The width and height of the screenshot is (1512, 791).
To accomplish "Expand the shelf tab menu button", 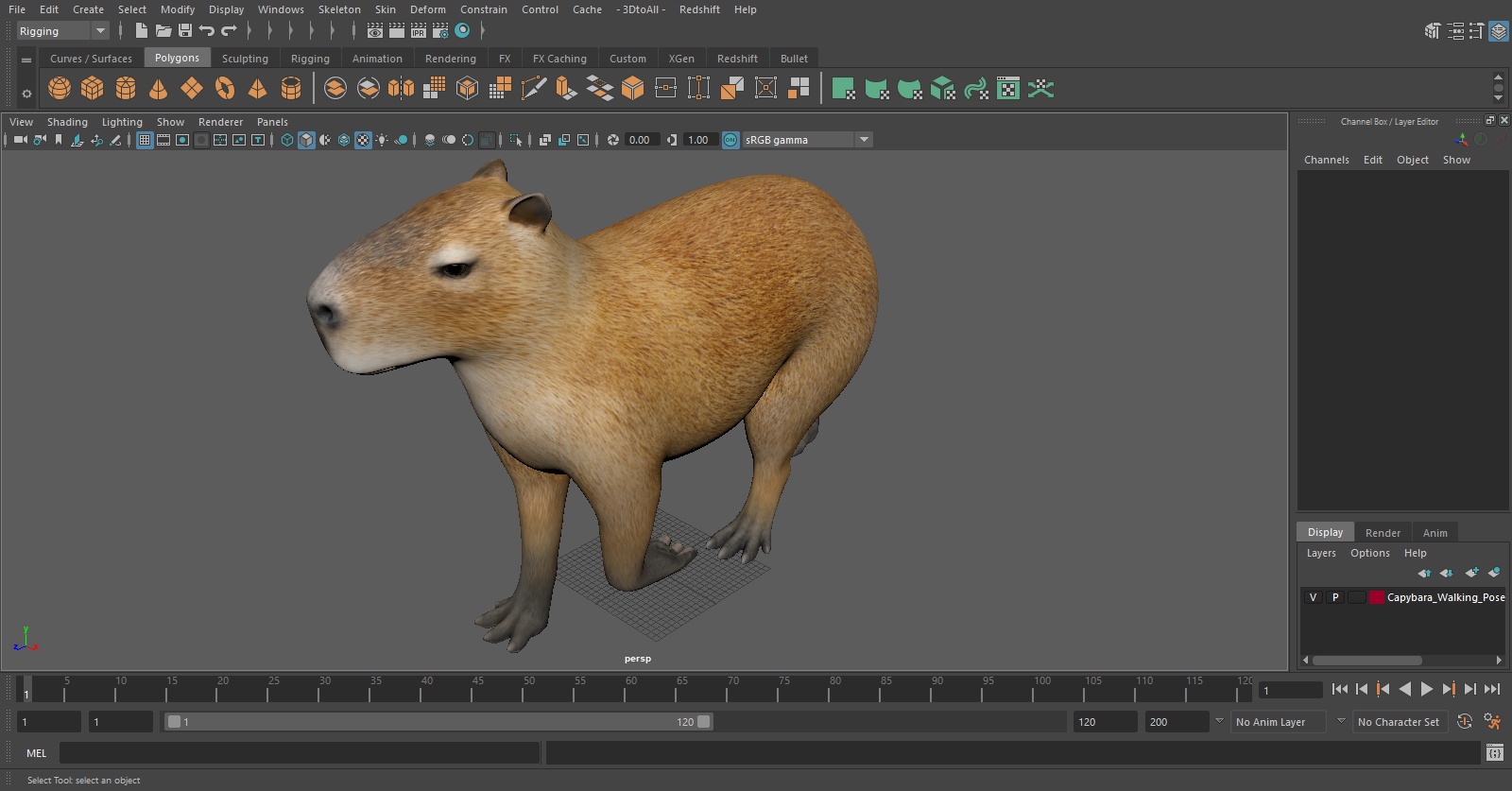I will pos(26,60).
